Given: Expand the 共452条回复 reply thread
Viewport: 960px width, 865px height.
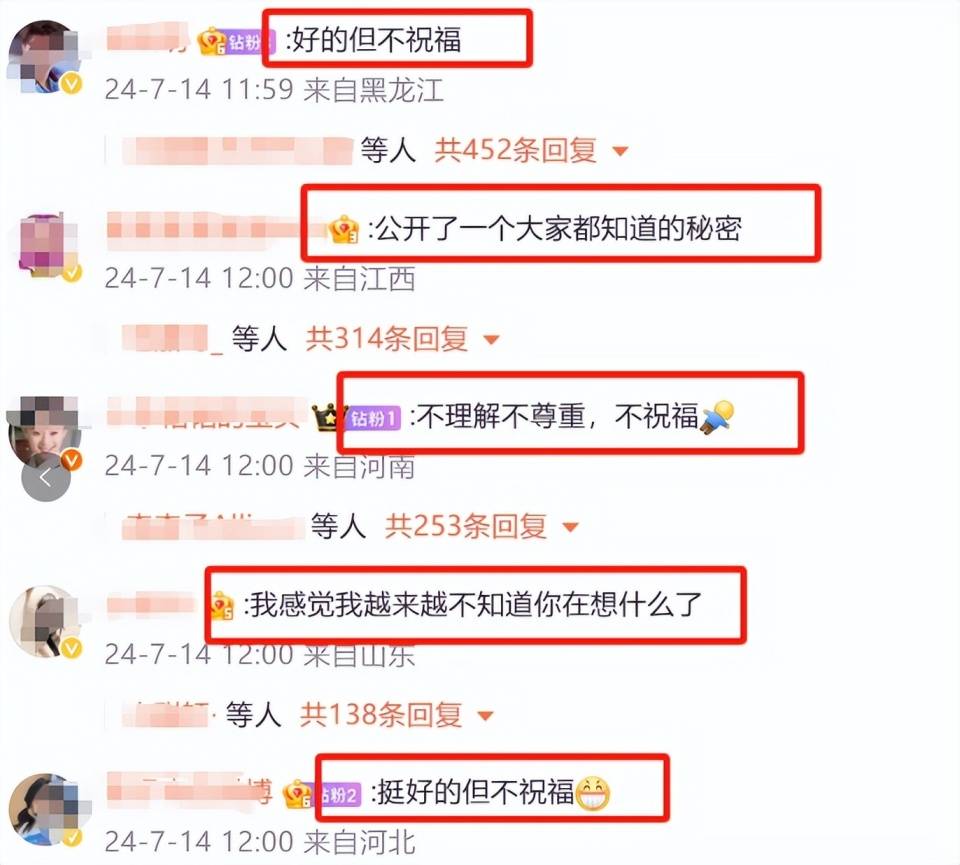Looking at the screenshot, I should pos(531,150).
